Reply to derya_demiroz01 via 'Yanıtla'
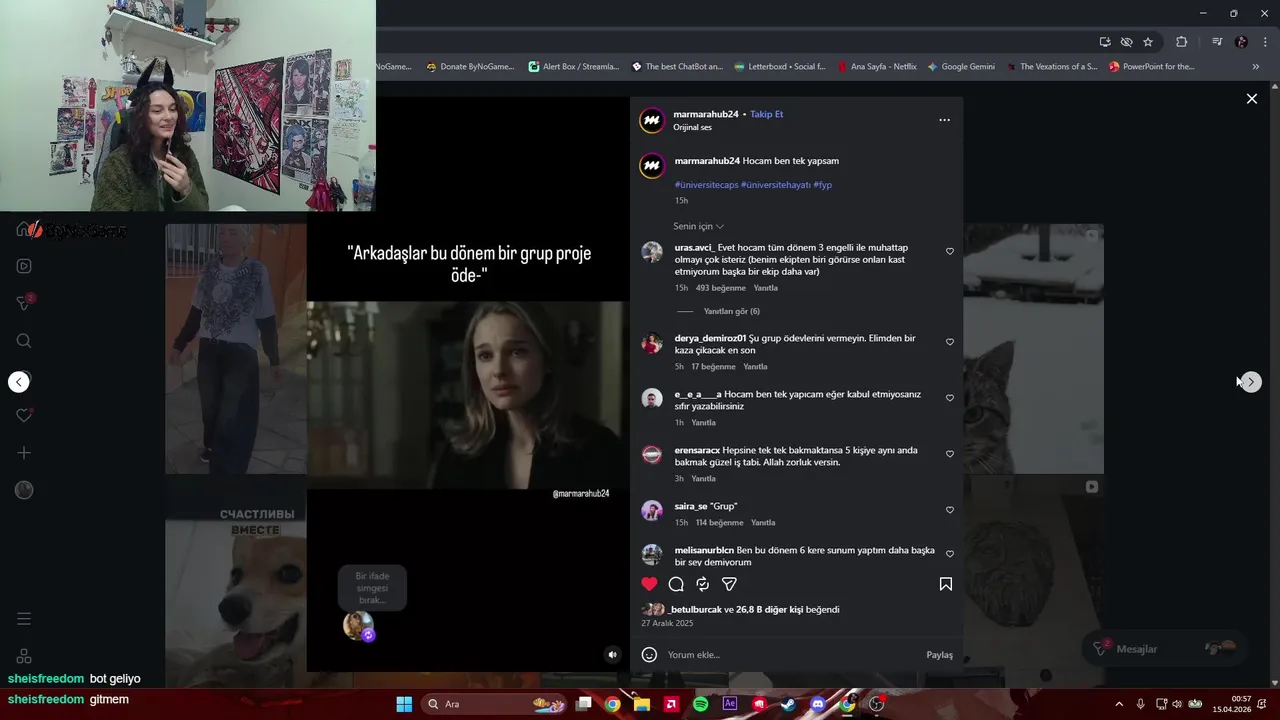The image size is (1280, 720). pos(755,367)
